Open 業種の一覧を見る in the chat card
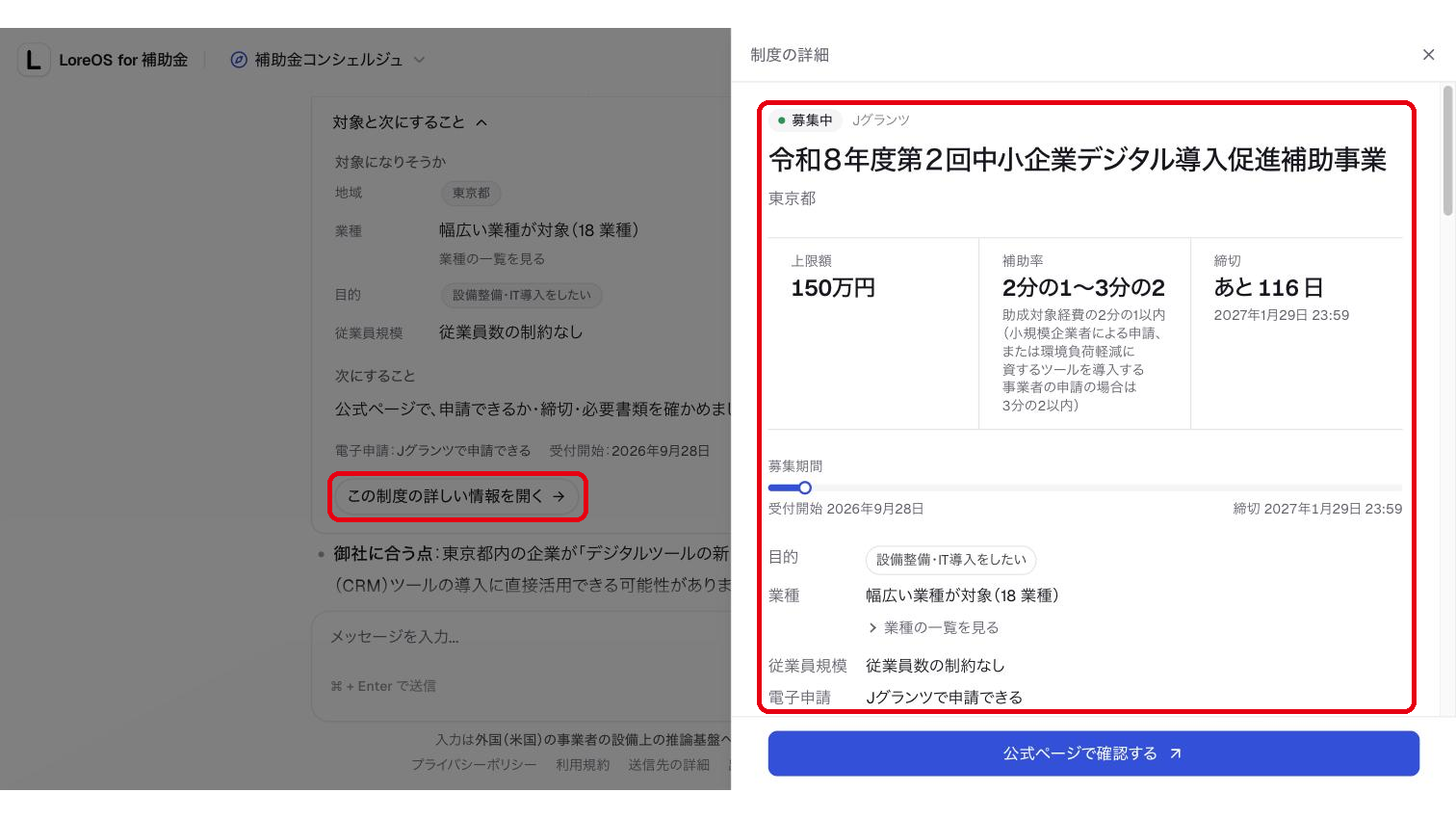The image size is (1456, 819). coord(492,259)
